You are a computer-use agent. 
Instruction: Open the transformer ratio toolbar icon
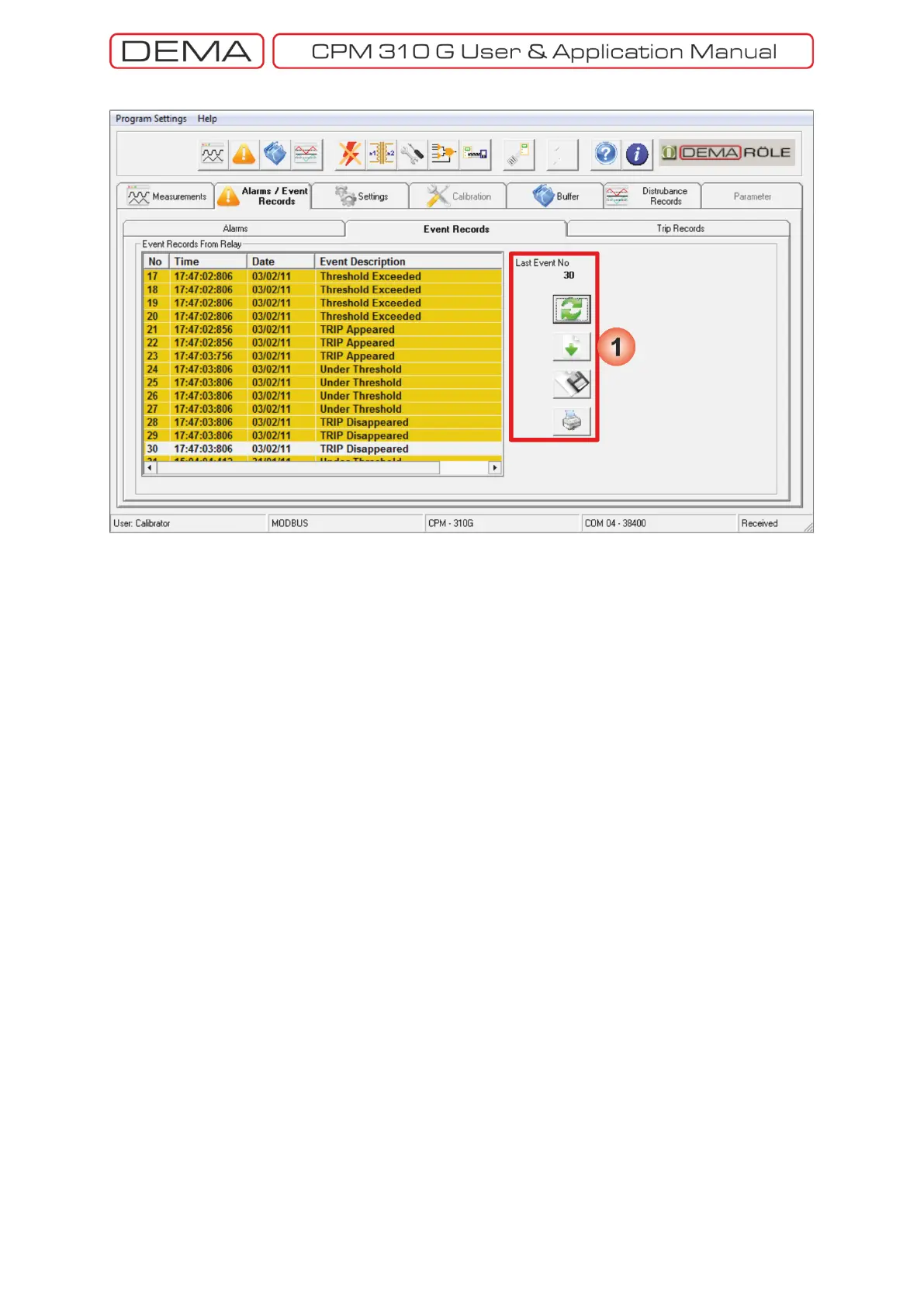click(x=381, y=154)
